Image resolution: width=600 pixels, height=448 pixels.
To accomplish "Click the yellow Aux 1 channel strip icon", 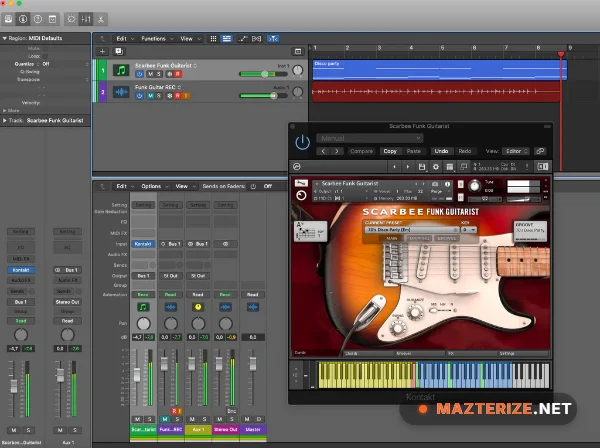I will (x=198, y=307).
